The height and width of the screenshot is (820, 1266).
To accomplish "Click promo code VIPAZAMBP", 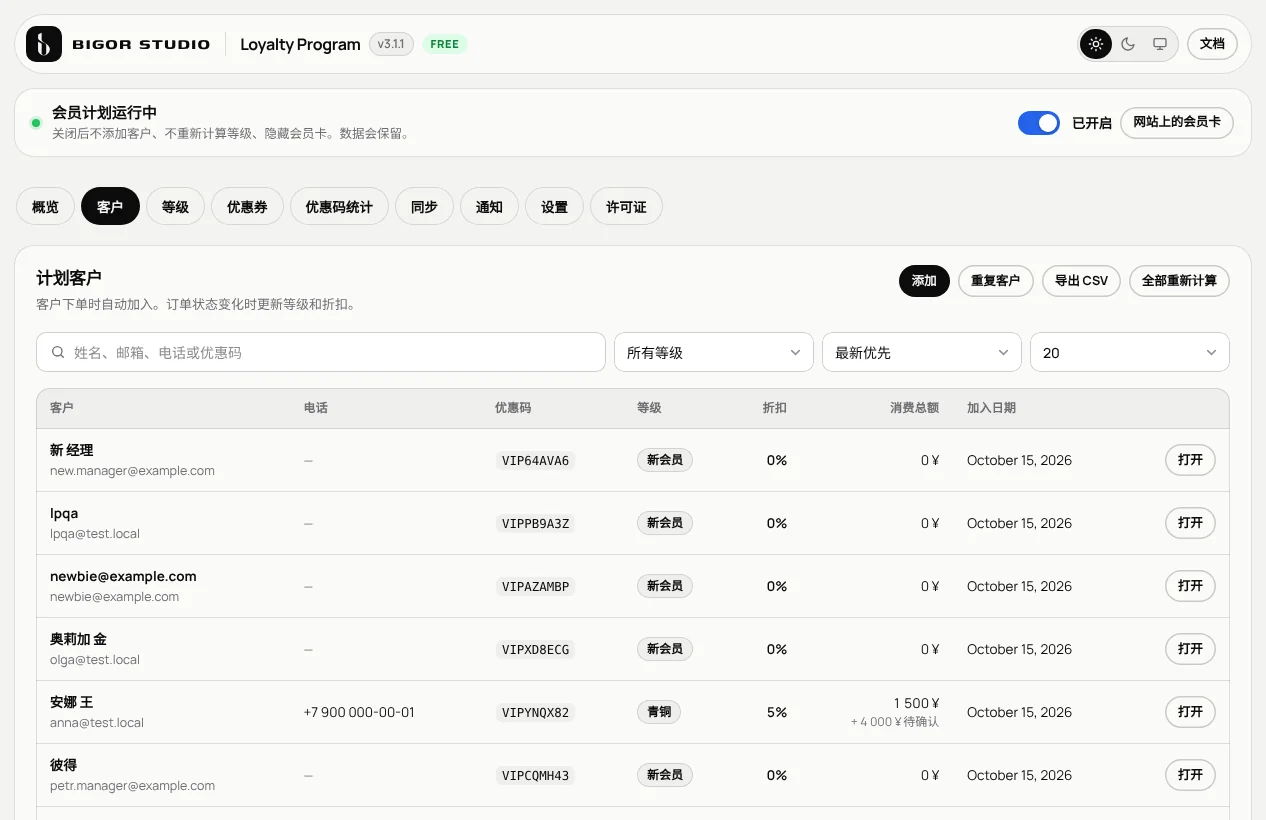I will pyautogui.click(x=535, y=587).
